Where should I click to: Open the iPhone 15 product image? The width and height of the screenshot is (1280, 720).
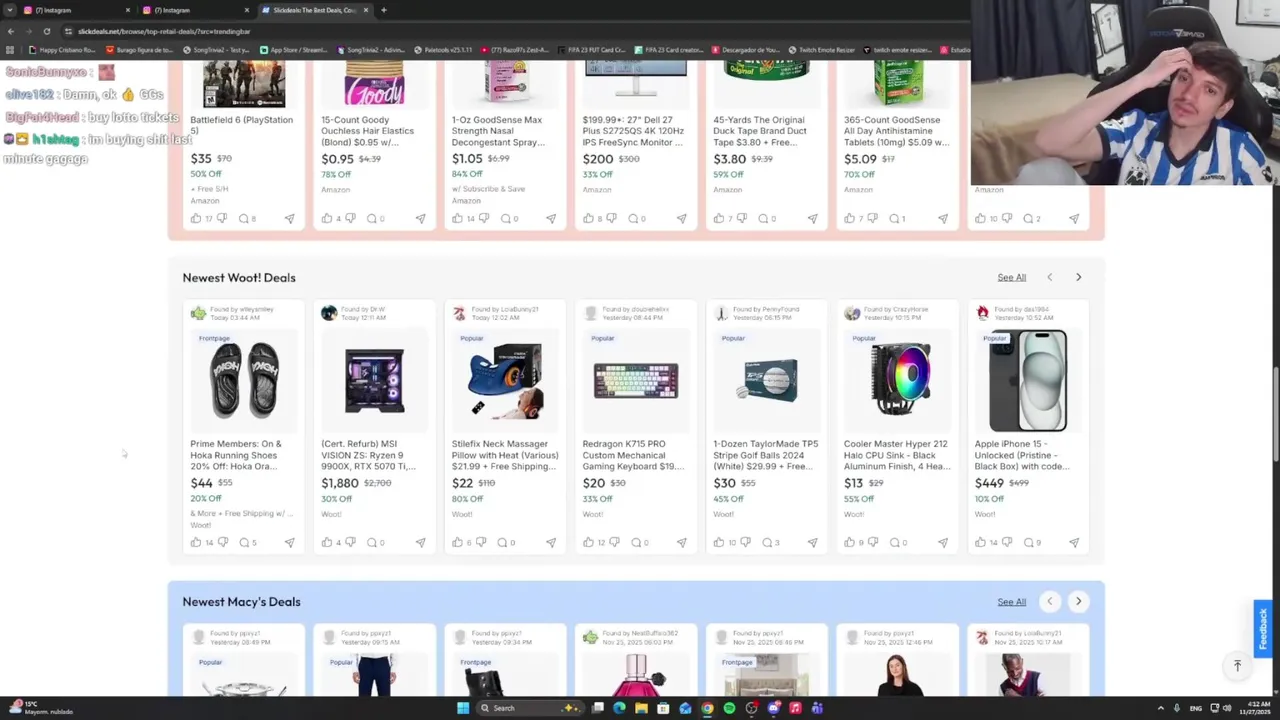[x=1028, y=380]
